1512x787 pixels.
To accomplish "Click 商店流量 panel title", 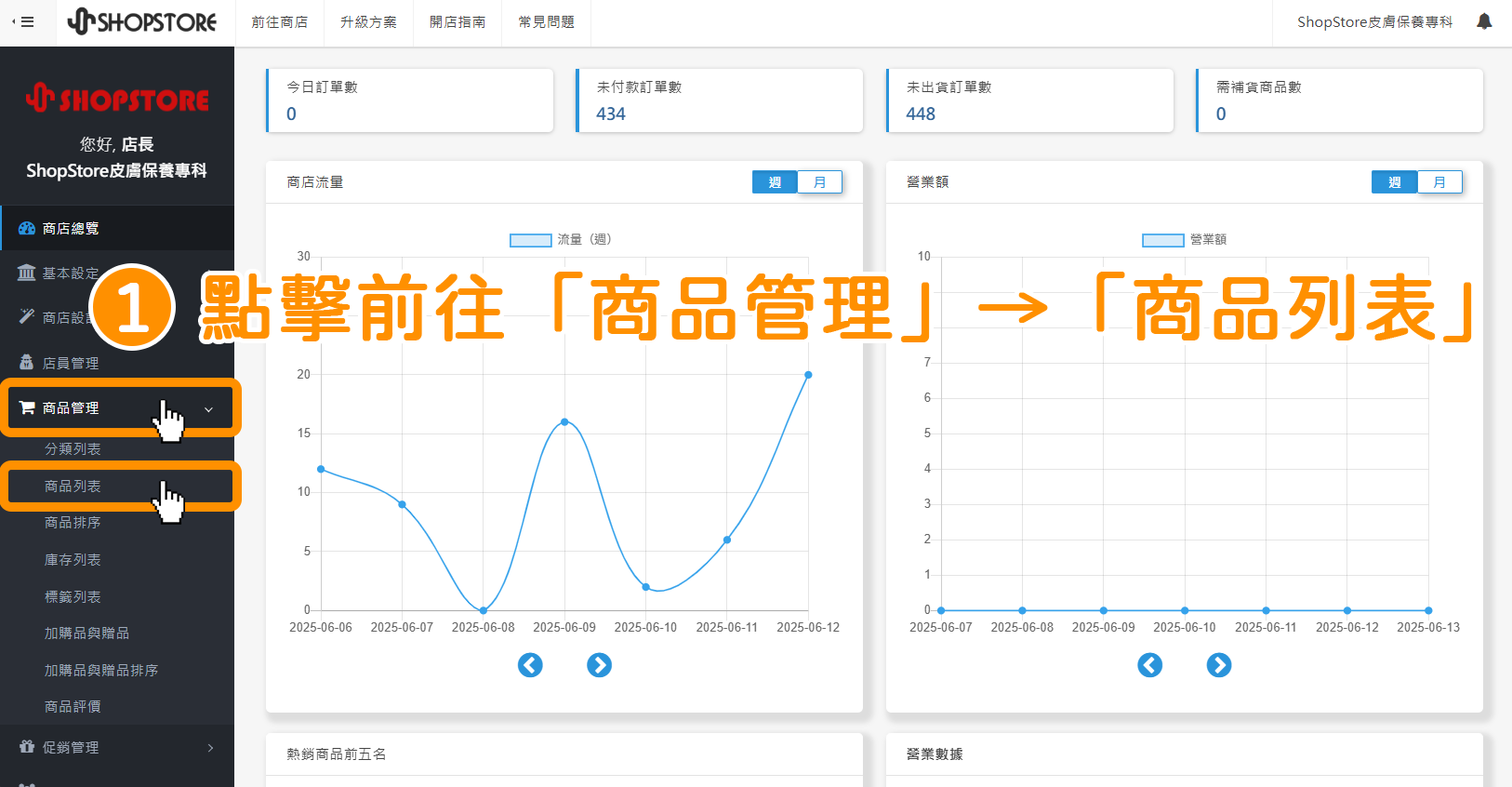I will (x=315, y=182).
